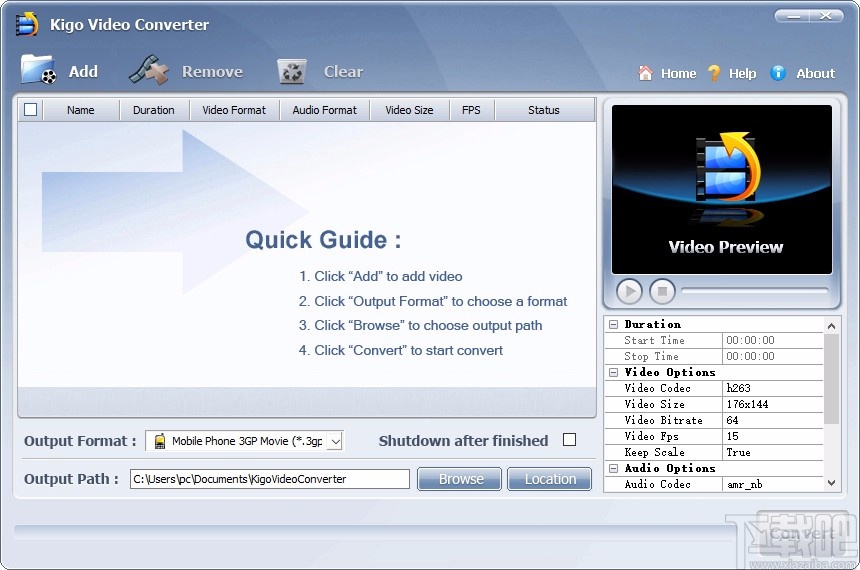Click the Video Bitrate property label
Viewport: 860px width, 570px height.
coord(664,420)
